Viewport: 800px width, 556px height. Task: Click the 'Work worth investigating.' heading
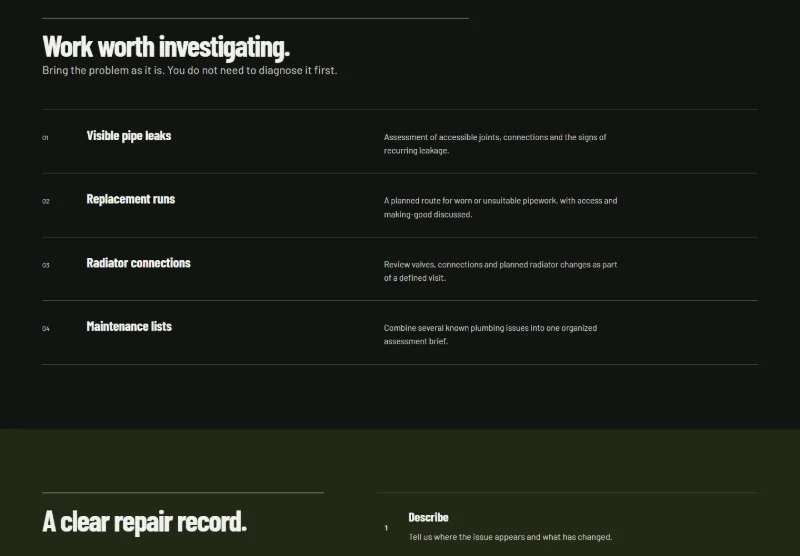click(166, 47)
